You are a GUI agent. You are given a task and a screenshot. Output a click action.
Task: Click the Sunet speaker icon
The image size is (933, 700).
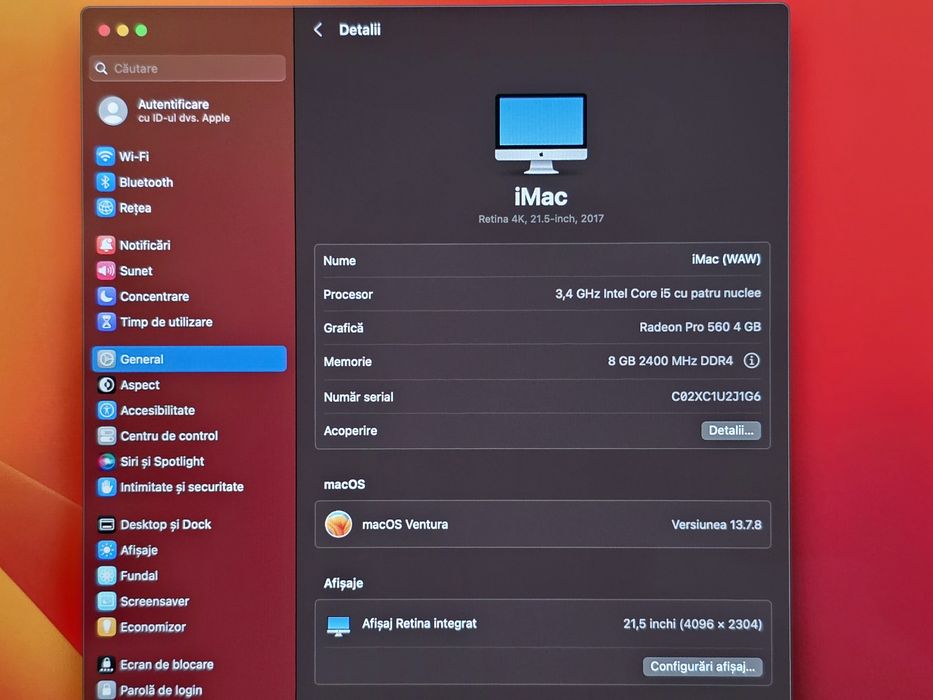tap(106, 270)
